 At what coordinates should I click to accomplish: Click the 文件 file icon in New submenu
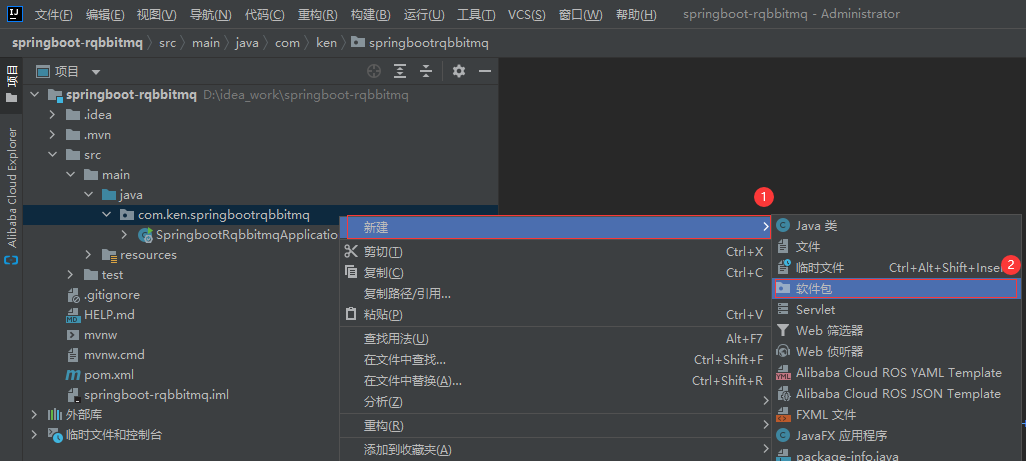783,247
